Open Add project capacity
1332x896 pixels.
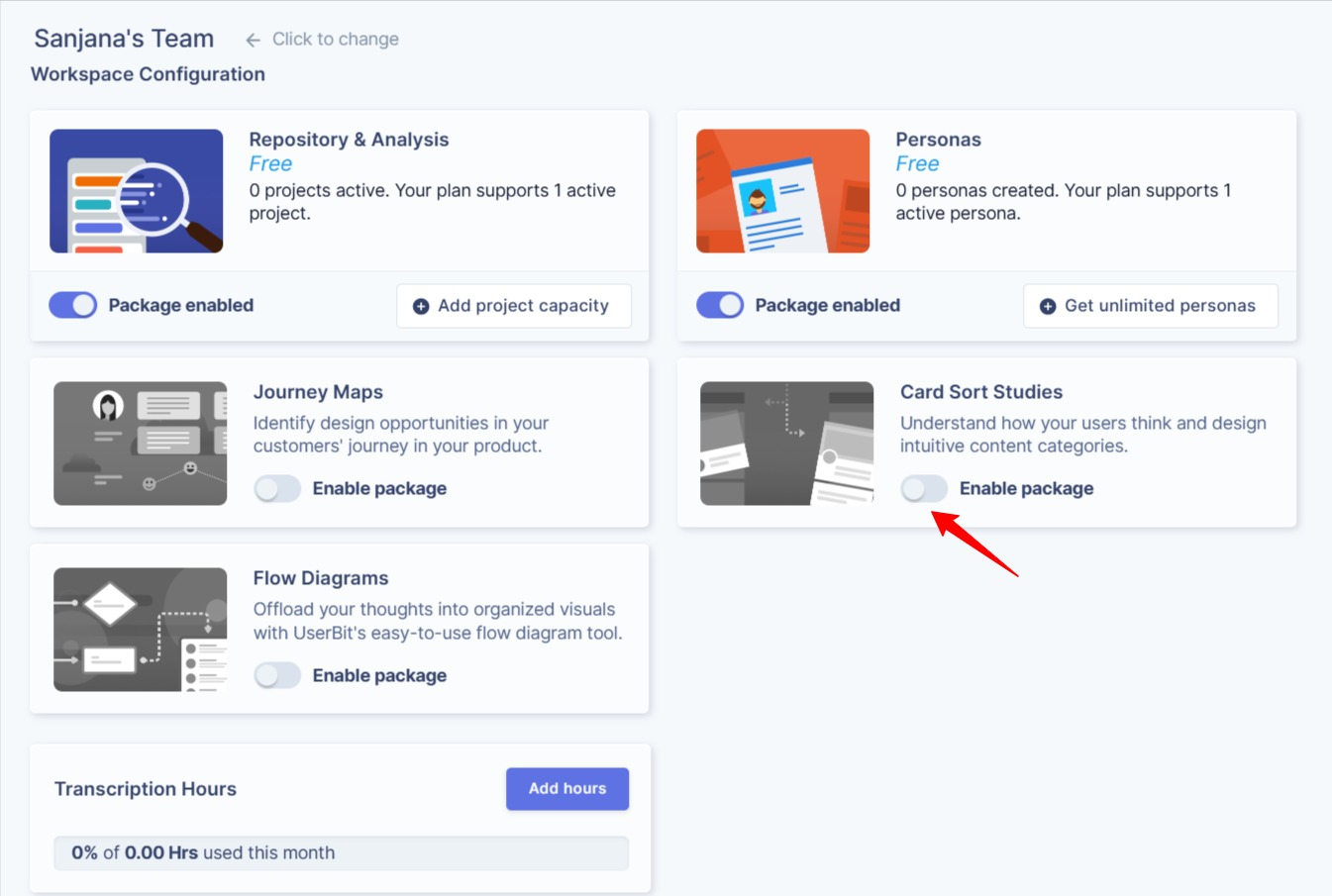pyautogui.click(x=513, y=306)
